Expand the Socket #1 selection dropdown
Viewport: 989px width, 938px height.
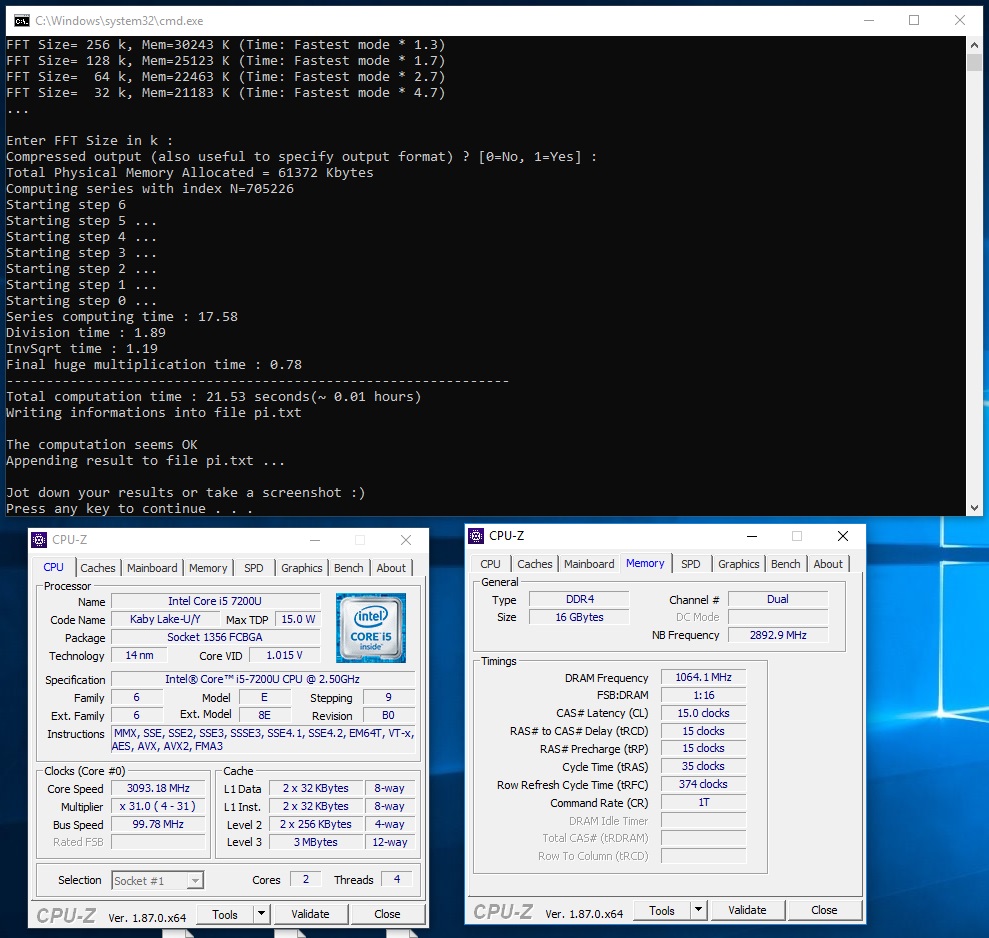pyautogui.click(x=196, y=881)
